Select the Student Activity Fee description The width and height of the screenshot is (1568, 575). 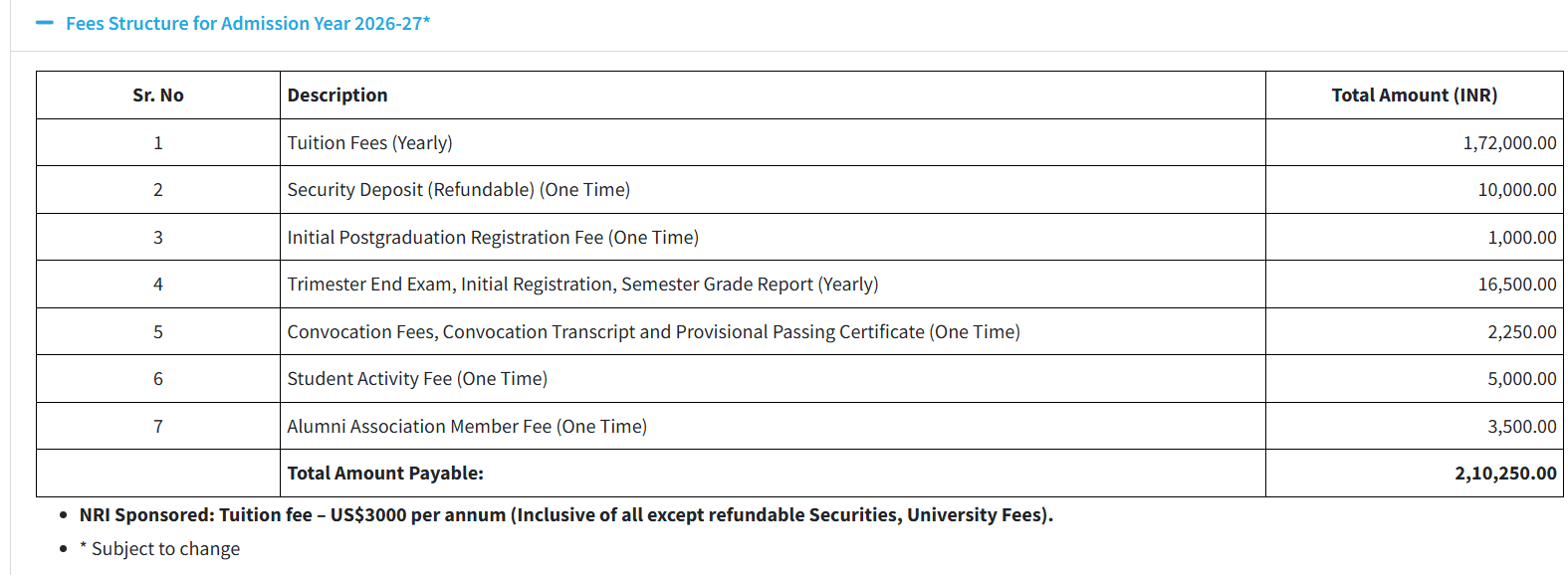417,379
